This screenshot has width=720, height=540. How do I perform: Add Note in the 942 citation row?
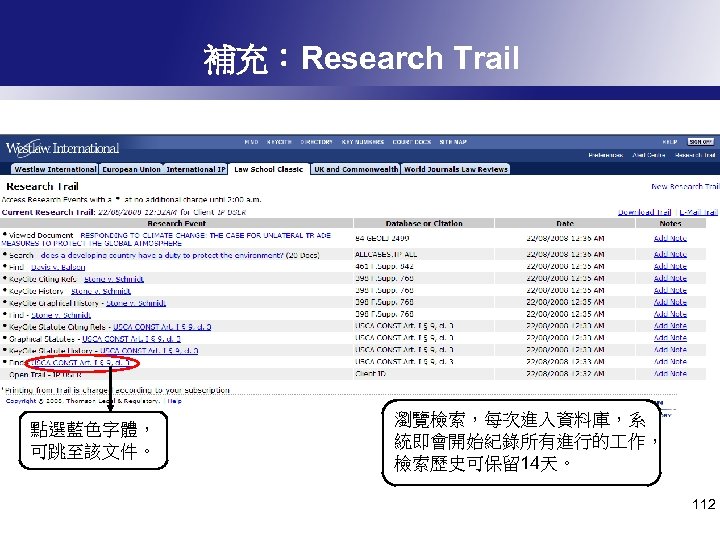click(670, 266)
